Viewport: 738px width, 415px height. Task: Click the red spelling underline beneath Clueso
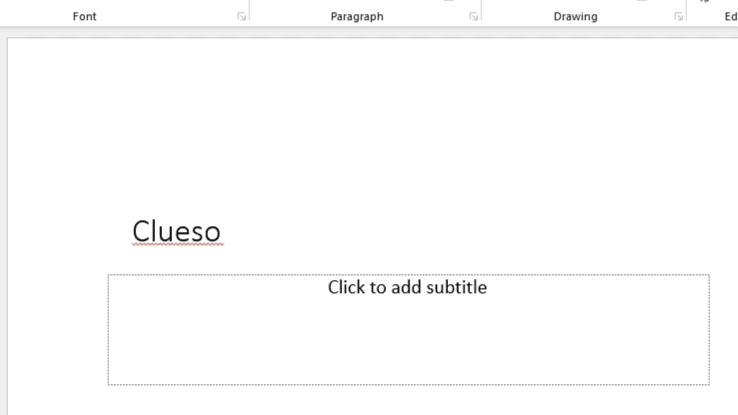click(178, 244)
